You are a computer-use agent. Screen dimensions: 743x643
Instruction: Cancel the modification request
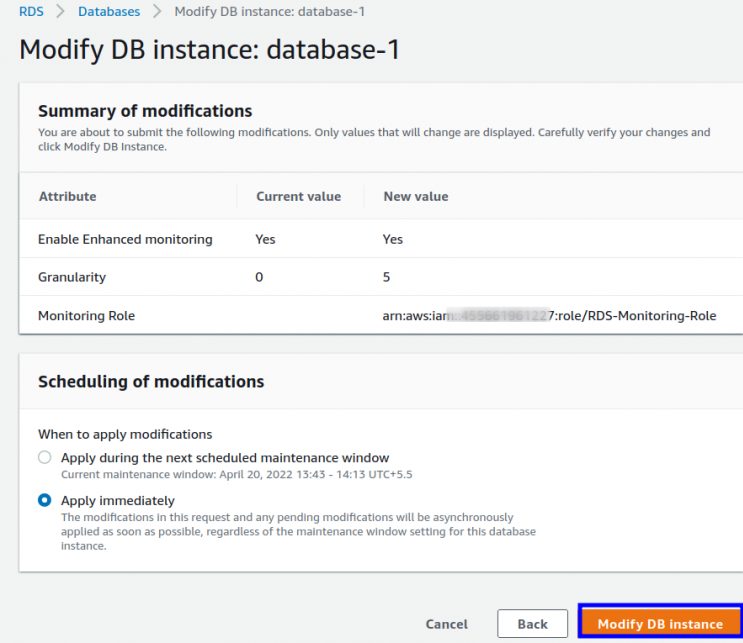click(x=446, y=624)
